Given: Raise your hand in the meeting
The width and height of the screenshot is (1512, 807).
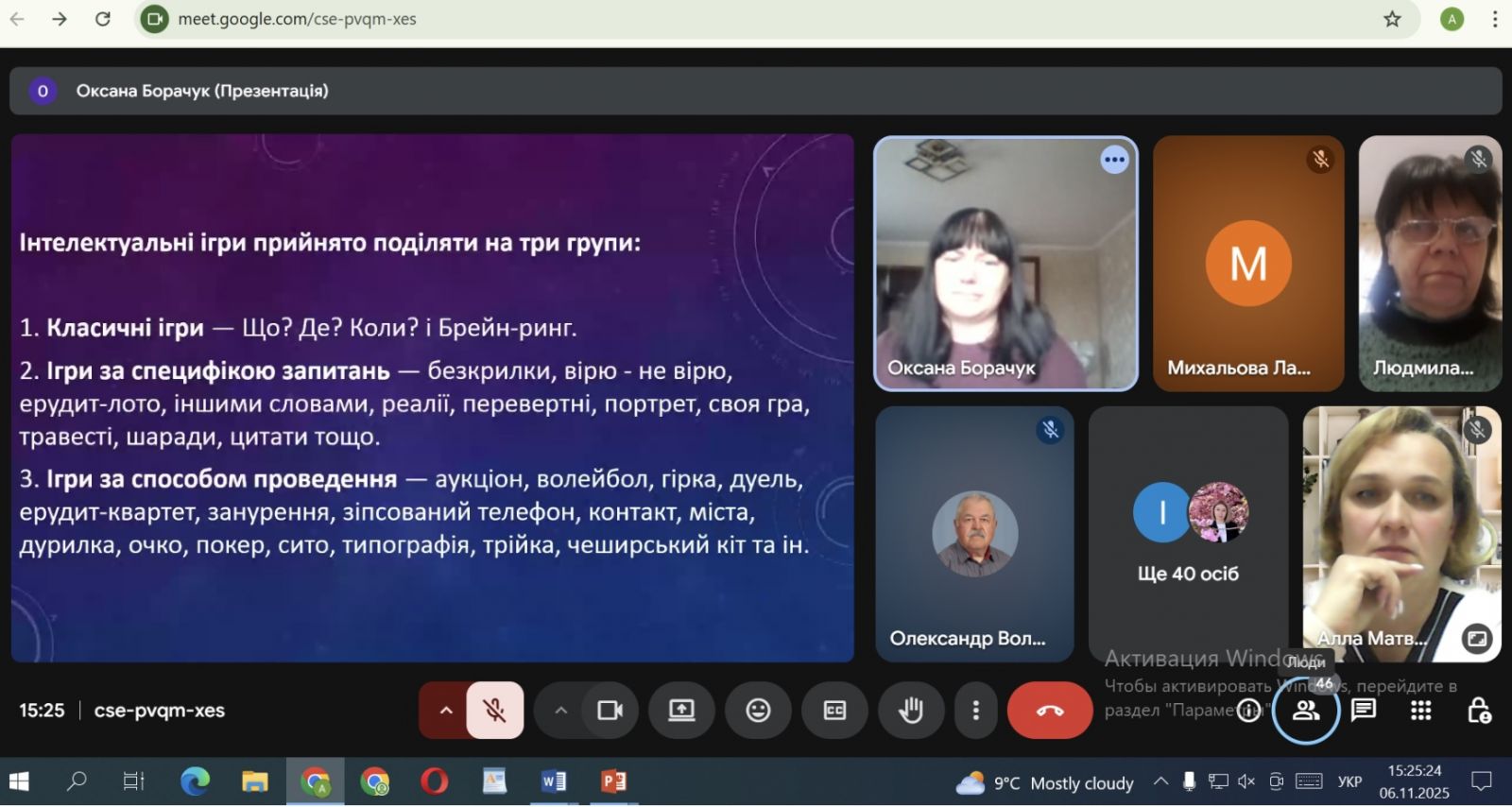Looking at the screenshot, I should [x=910, y=710].
